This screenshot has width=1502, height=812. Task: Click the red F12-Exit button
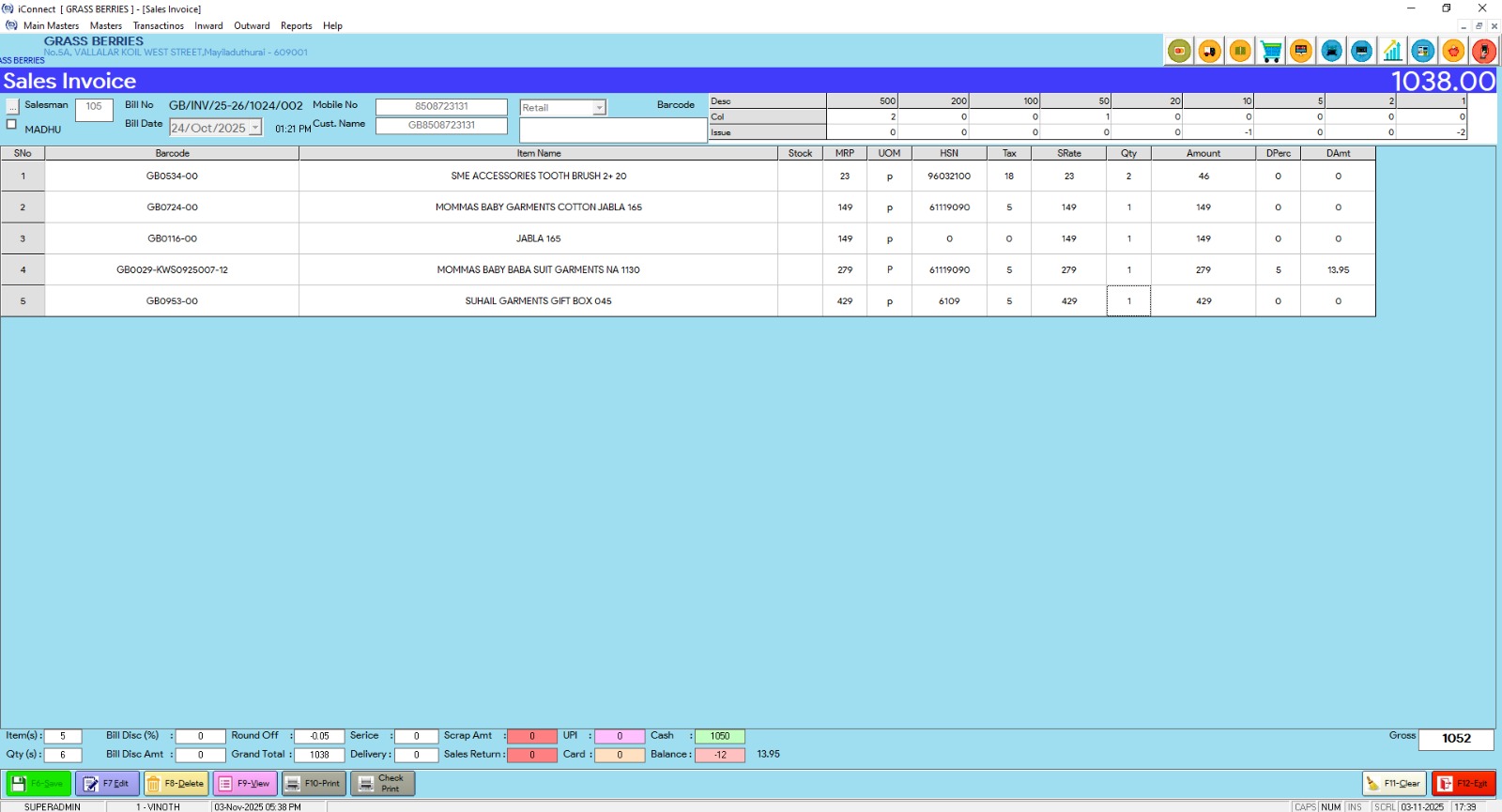pyautogui.click(x=1463, y=783)
